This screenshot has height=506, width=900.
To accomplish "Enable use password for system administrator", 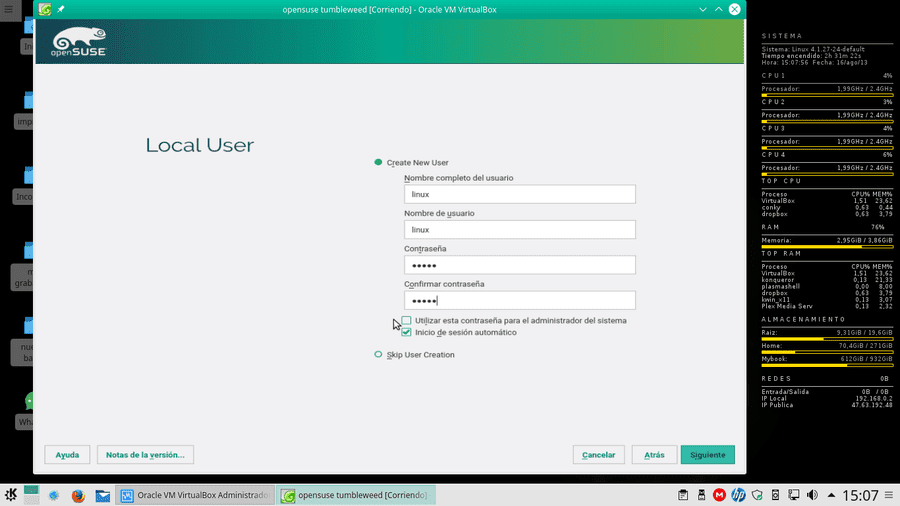I will point(406,320).
